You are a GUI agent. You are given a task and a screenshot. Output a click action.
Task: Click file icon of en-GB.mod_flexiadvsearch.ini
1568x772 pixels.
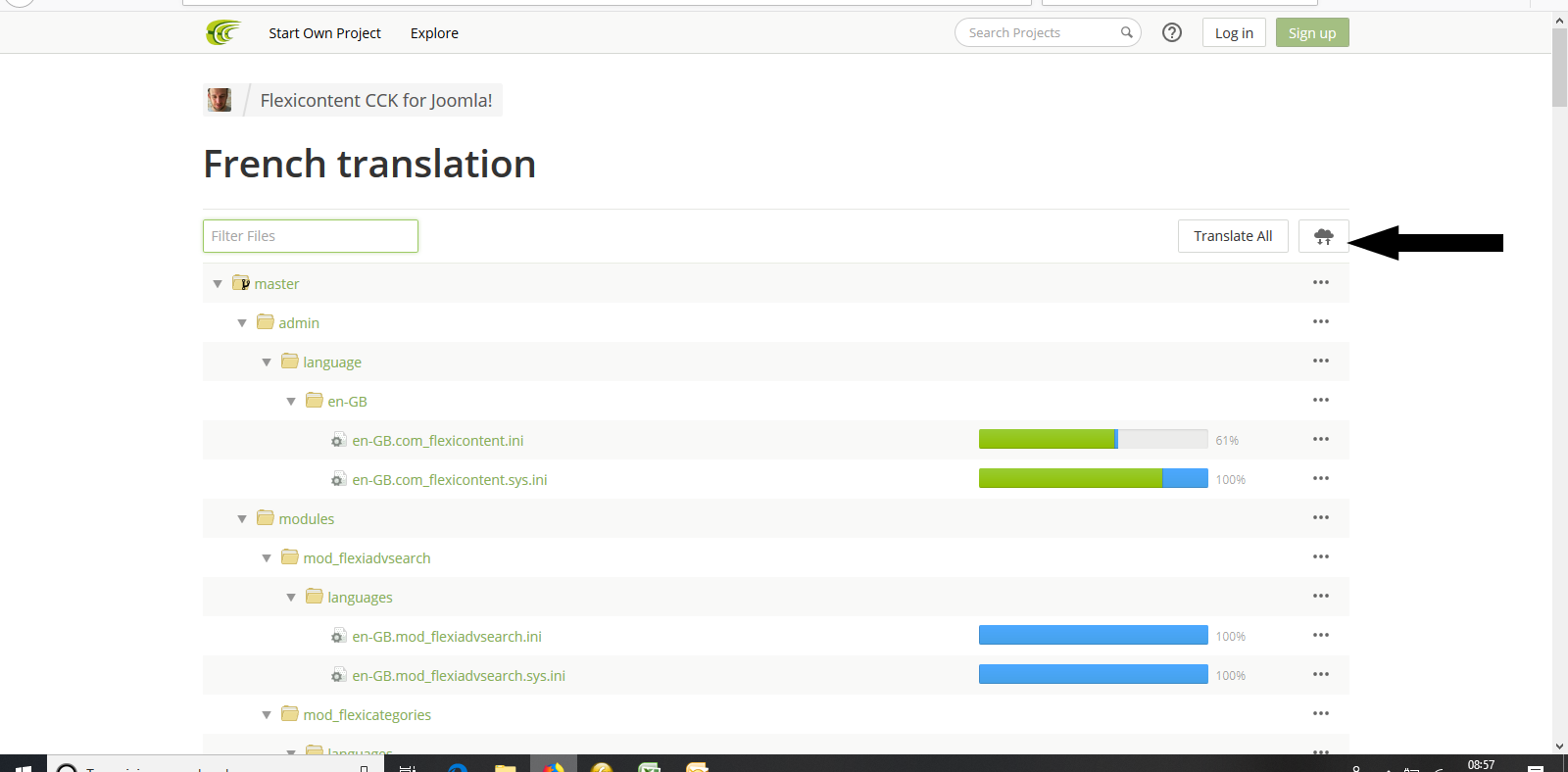[338, 636]
